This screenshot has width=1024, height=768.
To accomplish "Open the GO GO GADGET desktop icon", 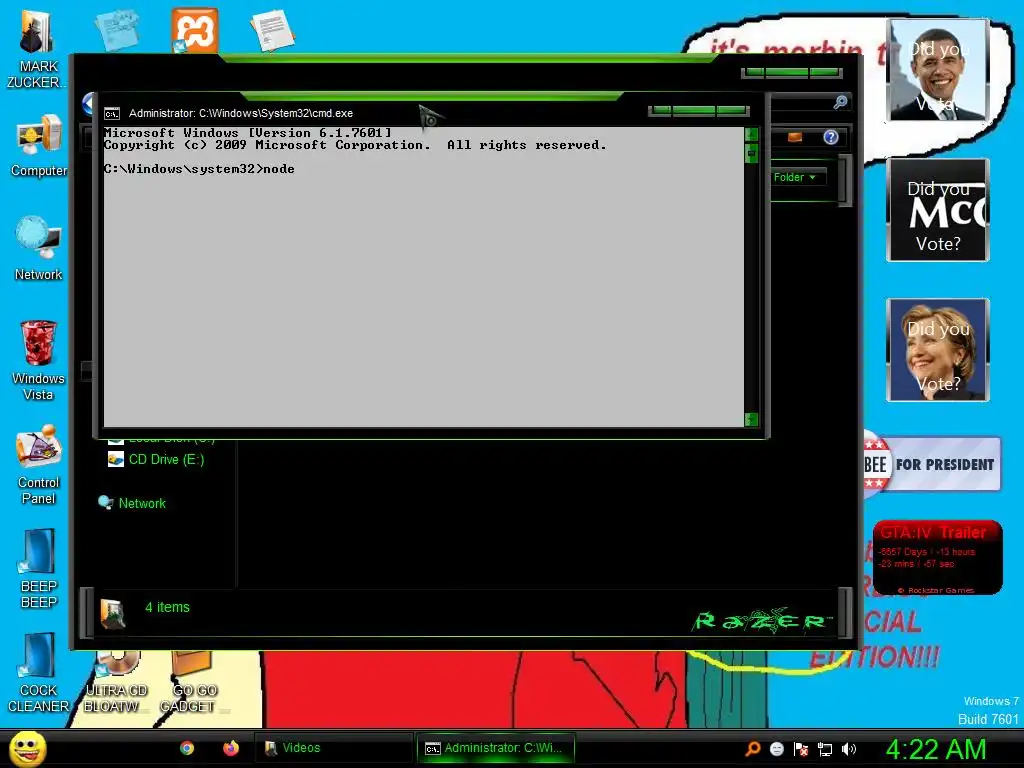I will 194,682.
